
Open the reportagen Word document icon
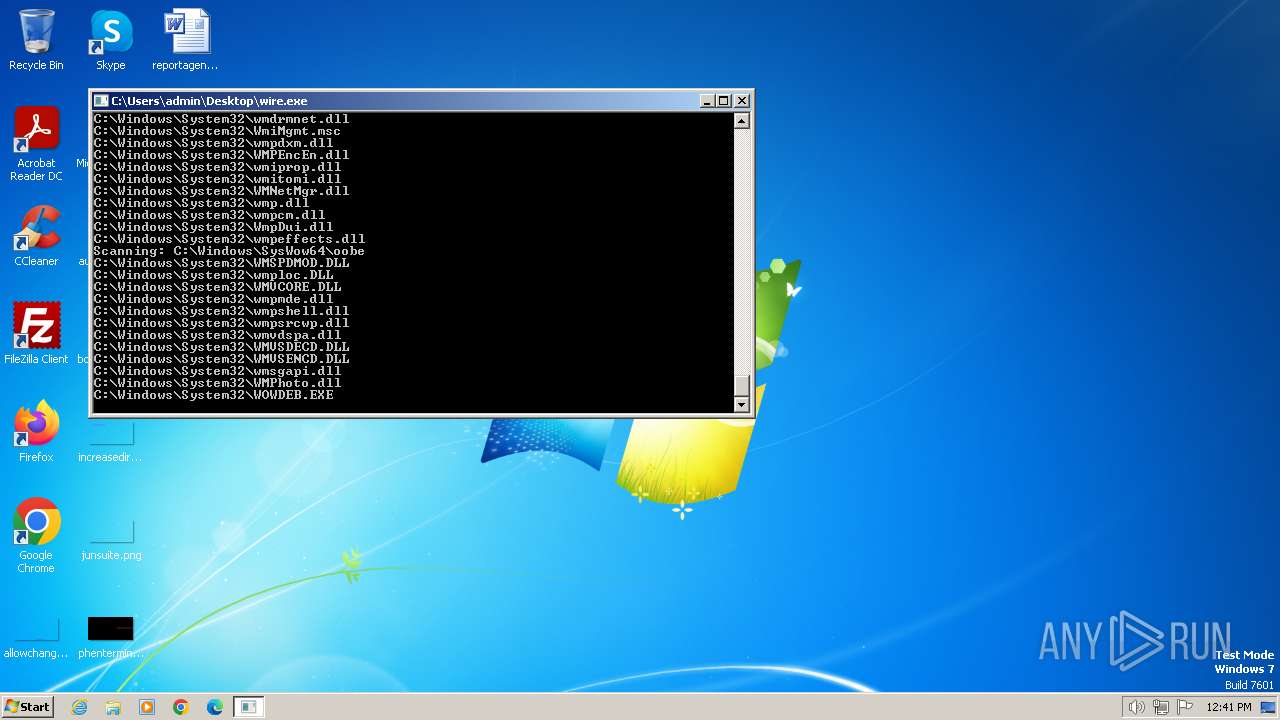tap(185, 40)
